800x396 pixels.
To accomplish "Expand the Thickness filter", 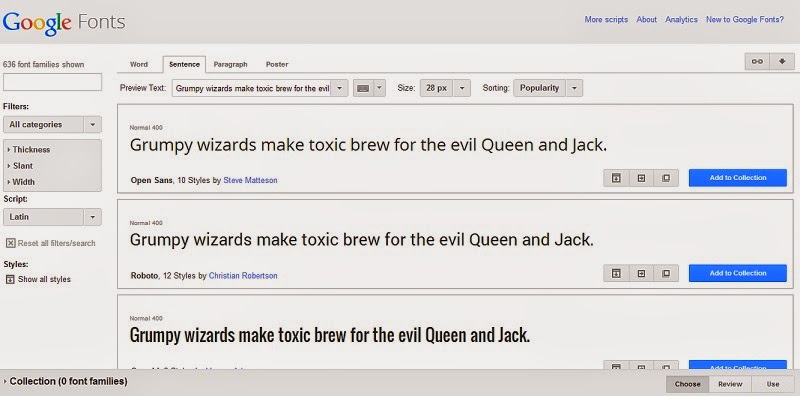I will click(29, 150).
